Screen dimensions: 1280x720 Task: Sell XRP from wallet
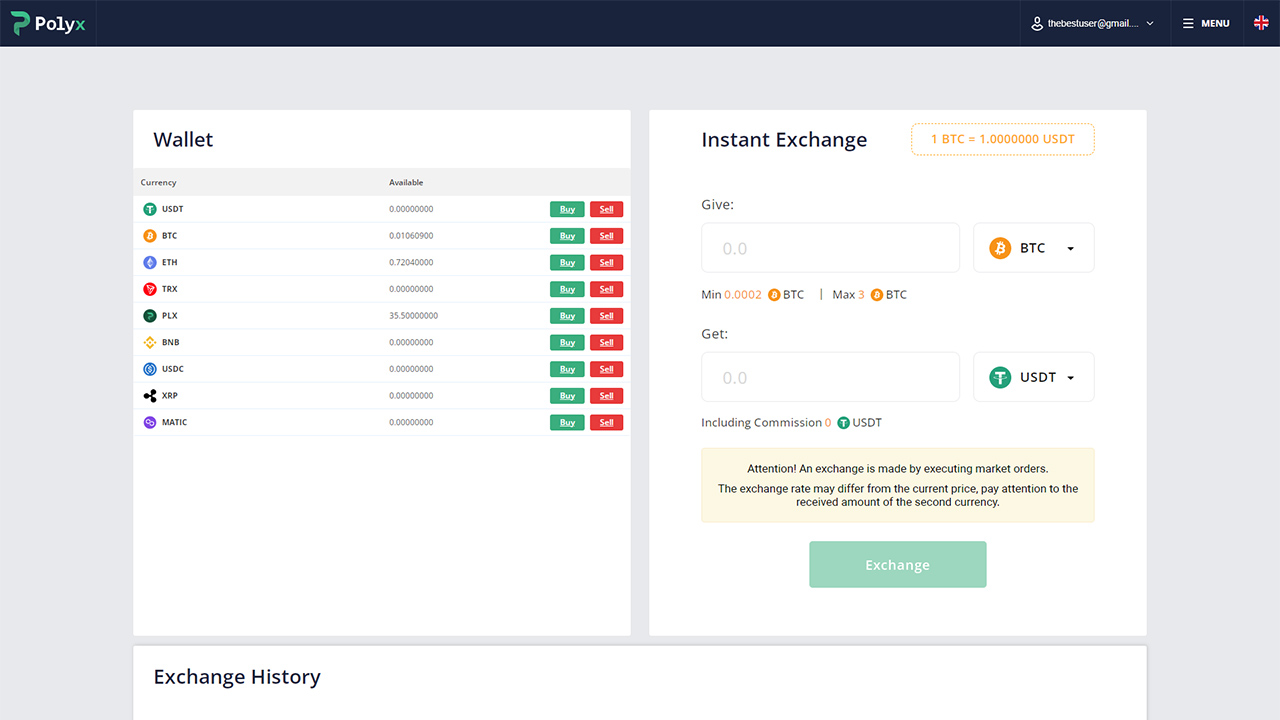pyautogui.click(x=606, y=396)
